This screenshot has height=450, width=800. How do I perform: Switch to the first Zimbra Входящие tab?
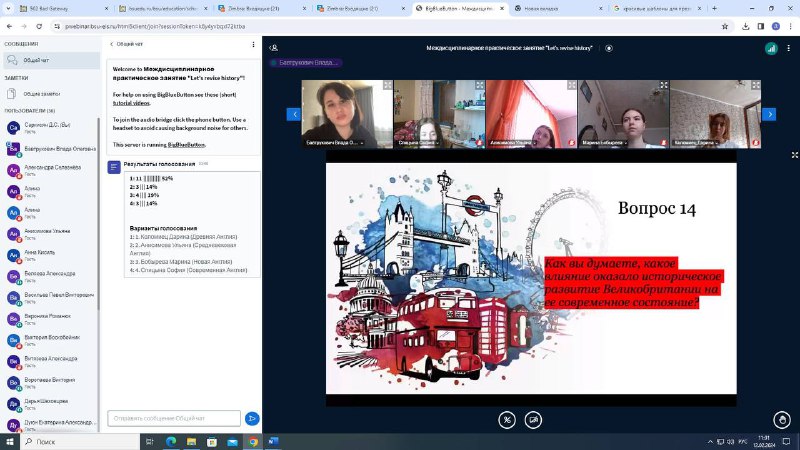pos(262,9)
